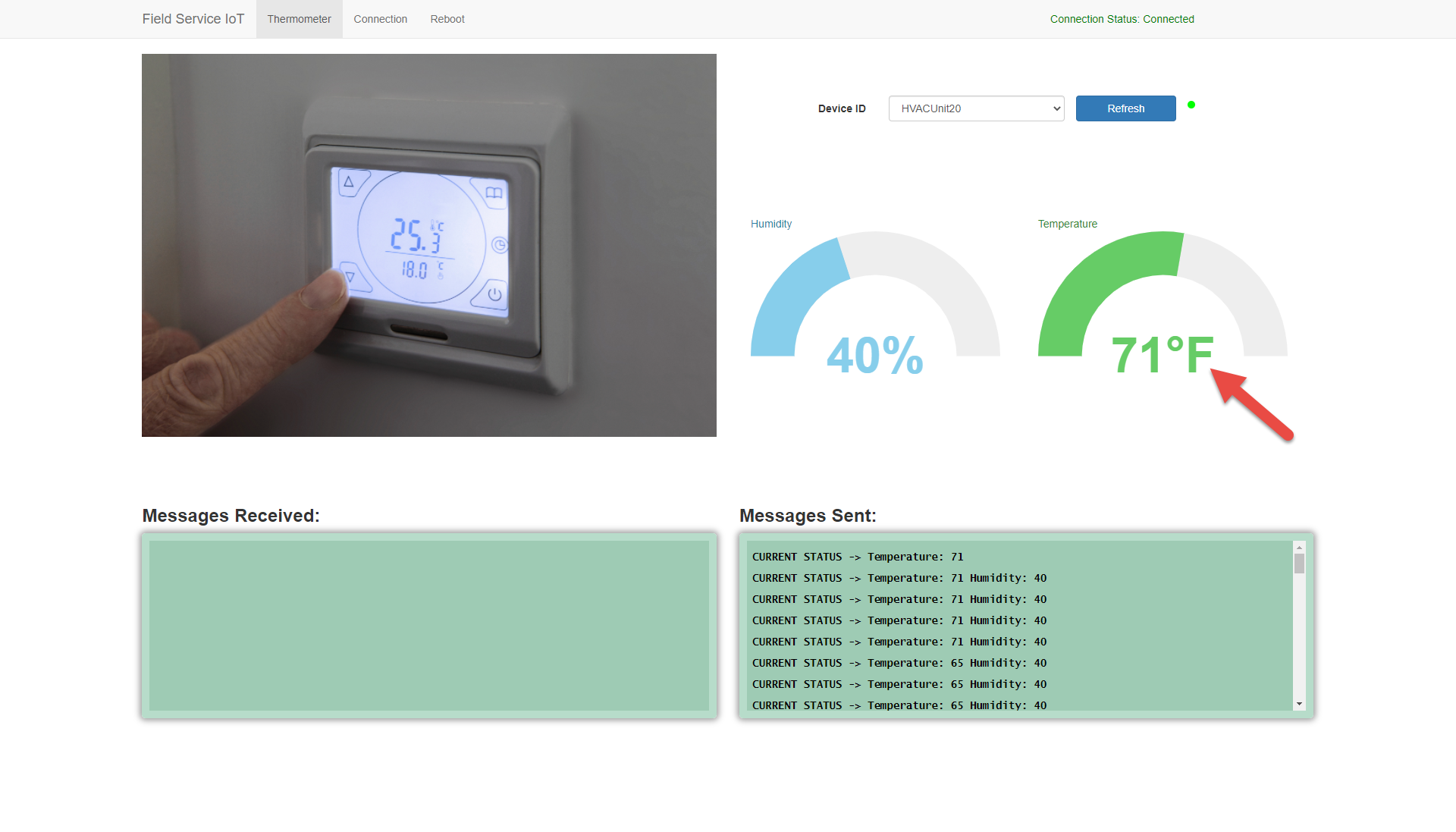
Task: Click the Thermometer tab
Action: pos(298,19)
